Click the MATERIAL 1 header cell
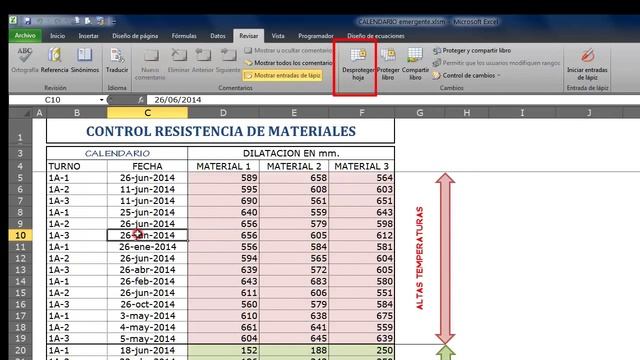The width and height of the screenshot is (640, 360). (x=223, y=166)
